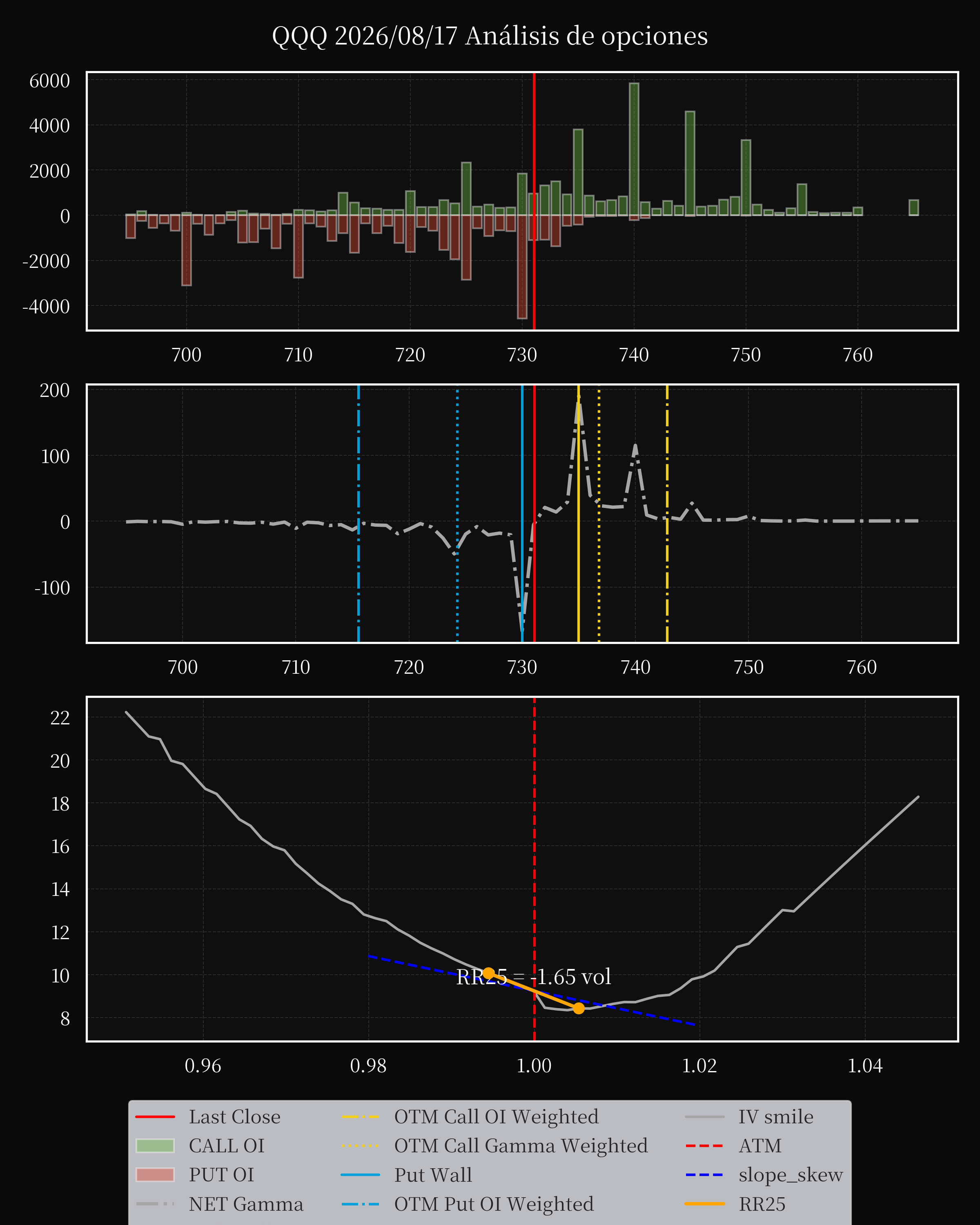Image resolution: width=980 pixels, height=1225 pixels.
Task: Click the green CALL OI legend swatch
Action: [155, 1146]
